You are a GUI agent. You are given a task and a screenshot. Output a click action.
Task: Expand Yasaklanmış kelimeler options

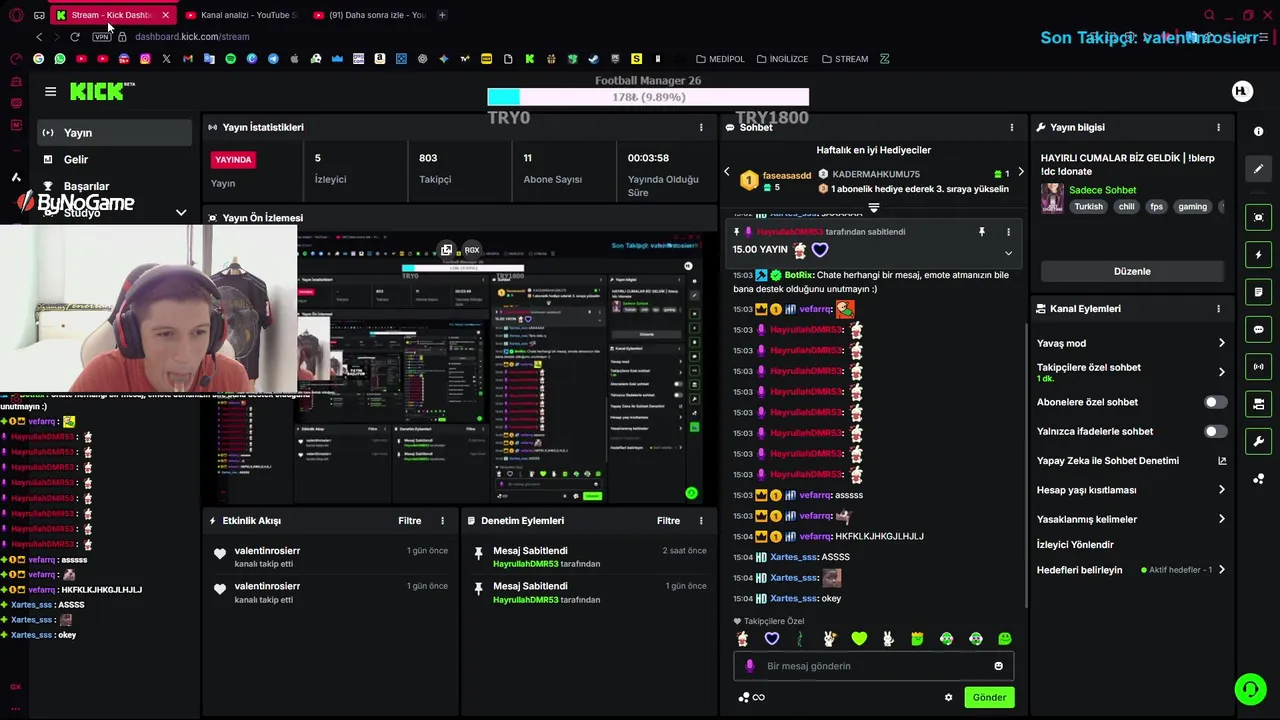(x=1221, y=519)
